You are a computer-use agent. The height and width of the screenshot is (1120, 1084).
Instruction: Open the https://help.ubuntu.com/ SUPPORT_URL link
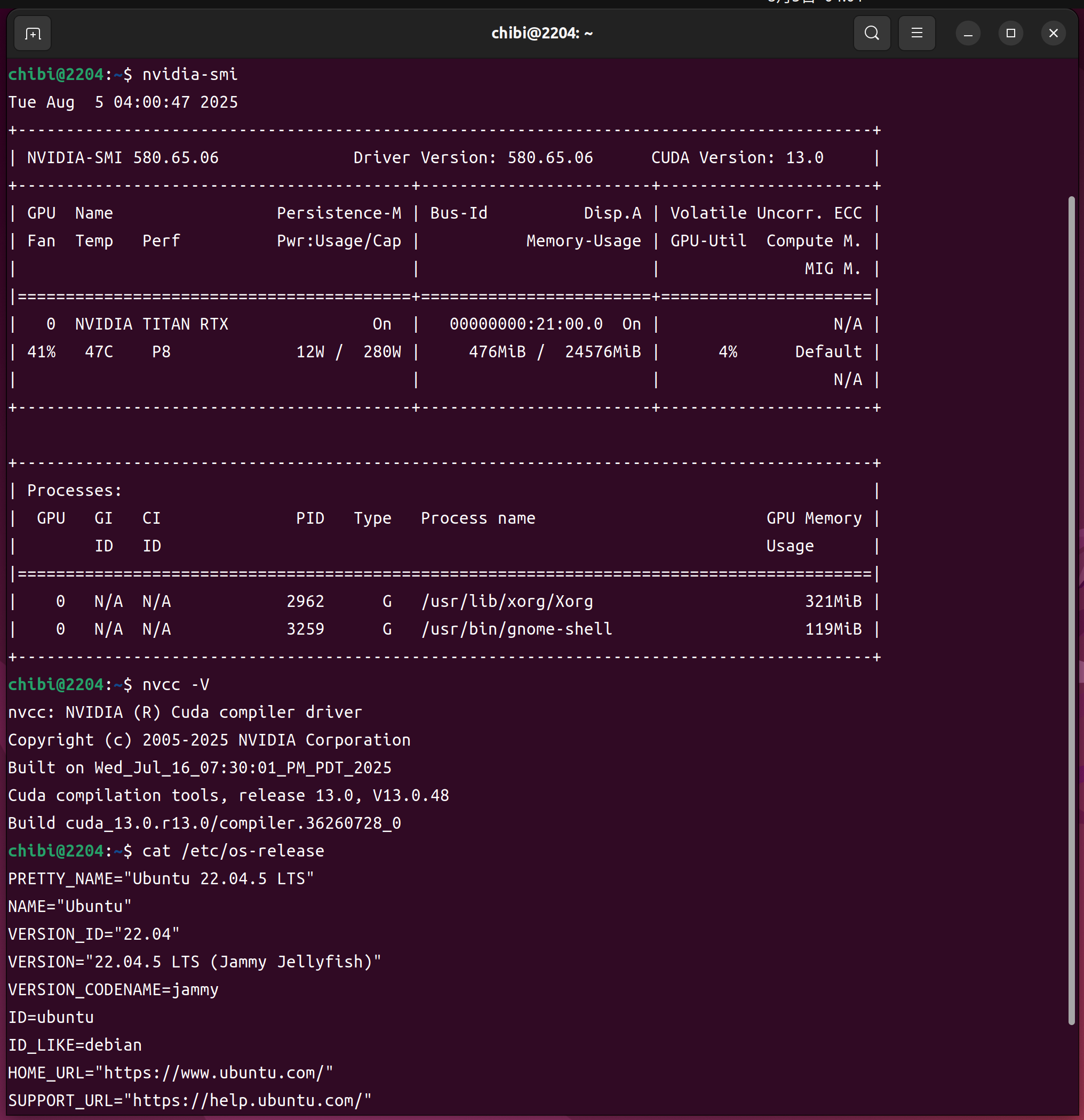pyautogui.click(x=248, y=1100)
